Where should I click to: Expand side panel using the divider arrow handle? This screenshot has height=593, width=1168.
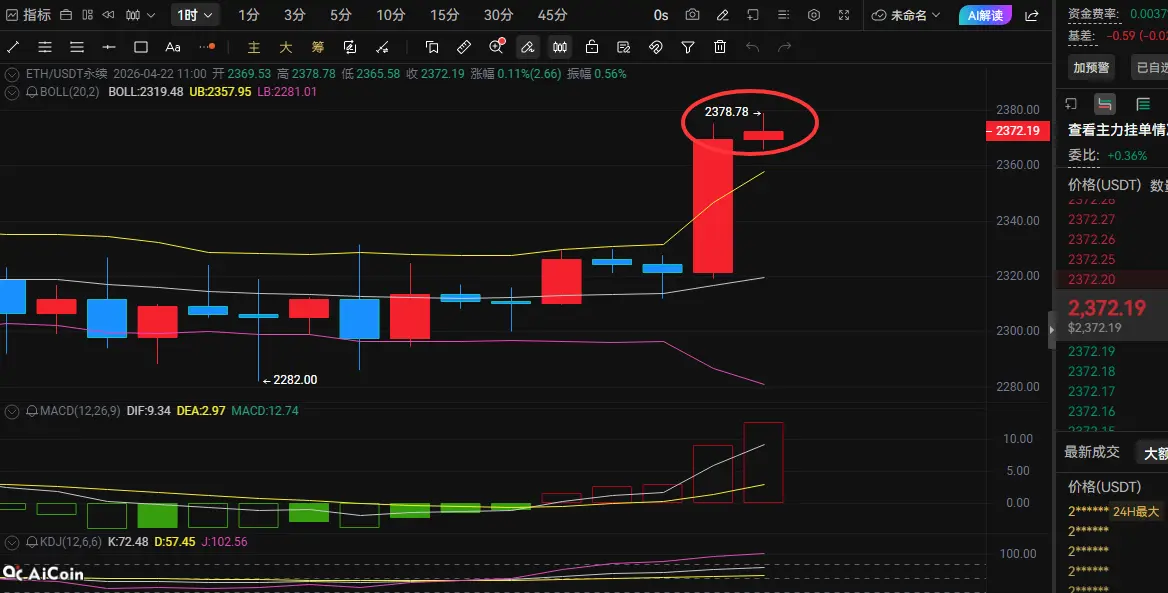point(1052,329)
